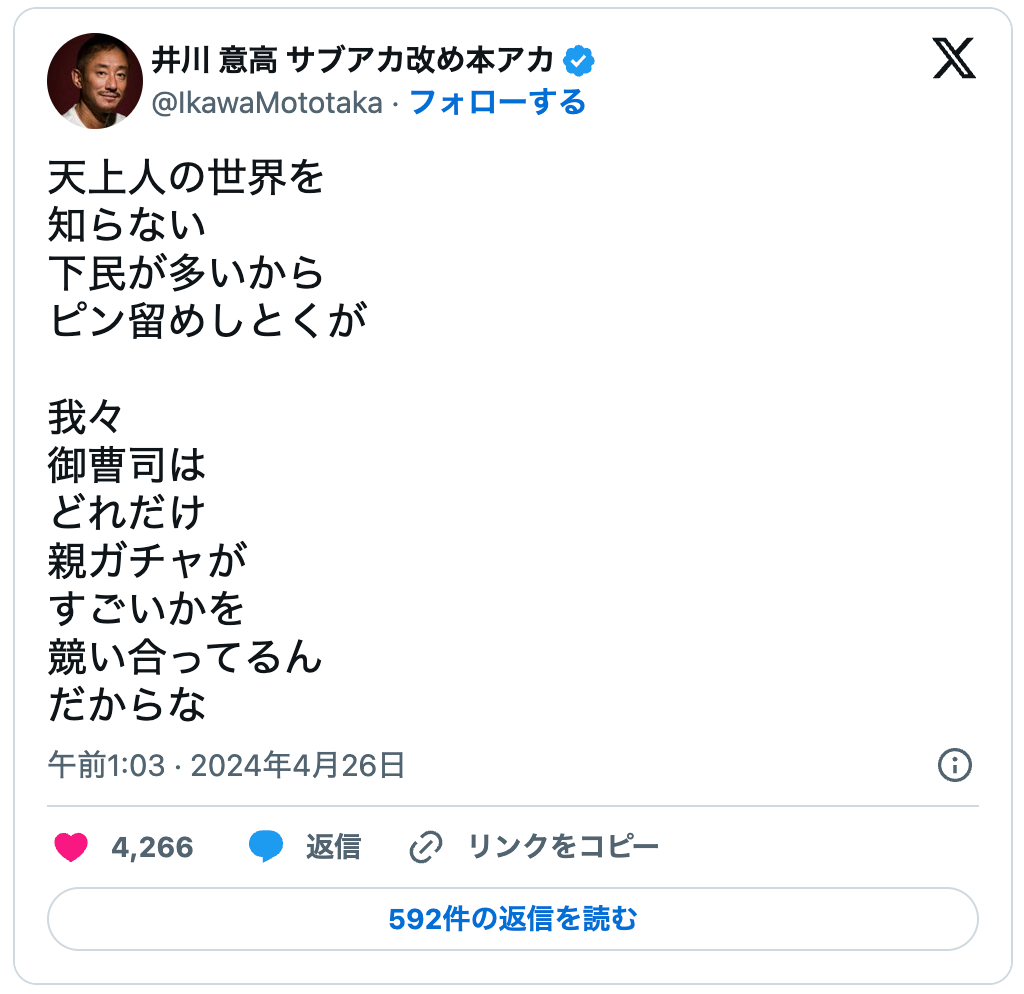
Task: Click the blue verified badge
Action: tap(581, 60)
